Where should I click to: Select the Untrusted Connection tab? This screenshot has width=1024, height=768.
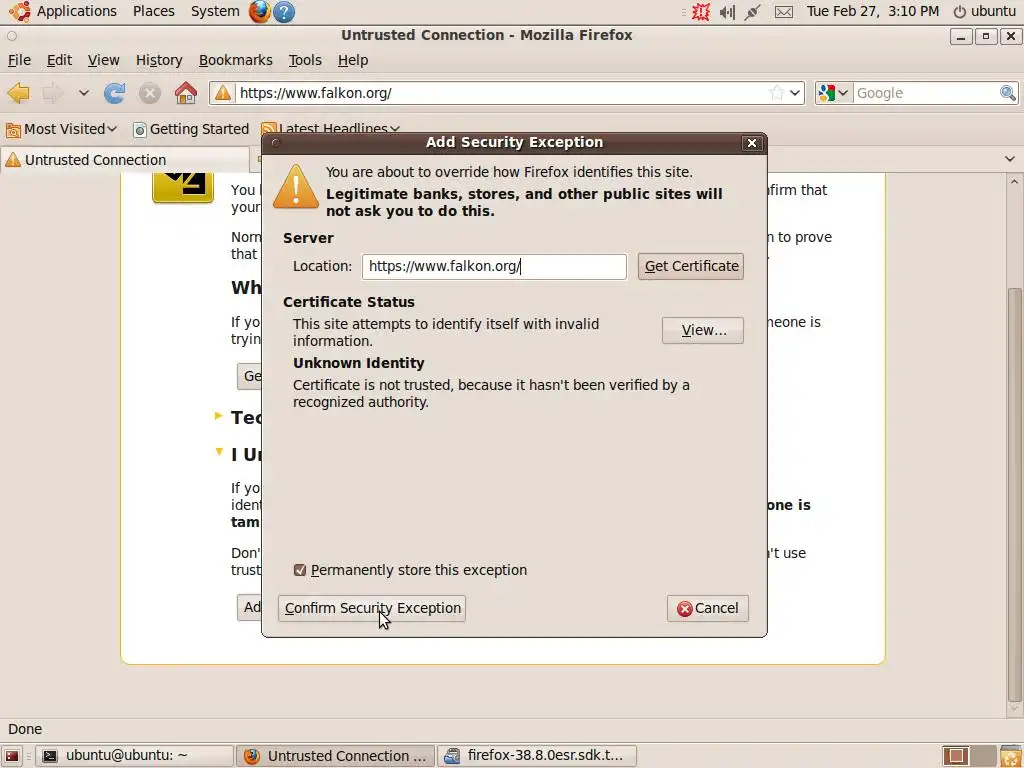[x=125, y=160]
